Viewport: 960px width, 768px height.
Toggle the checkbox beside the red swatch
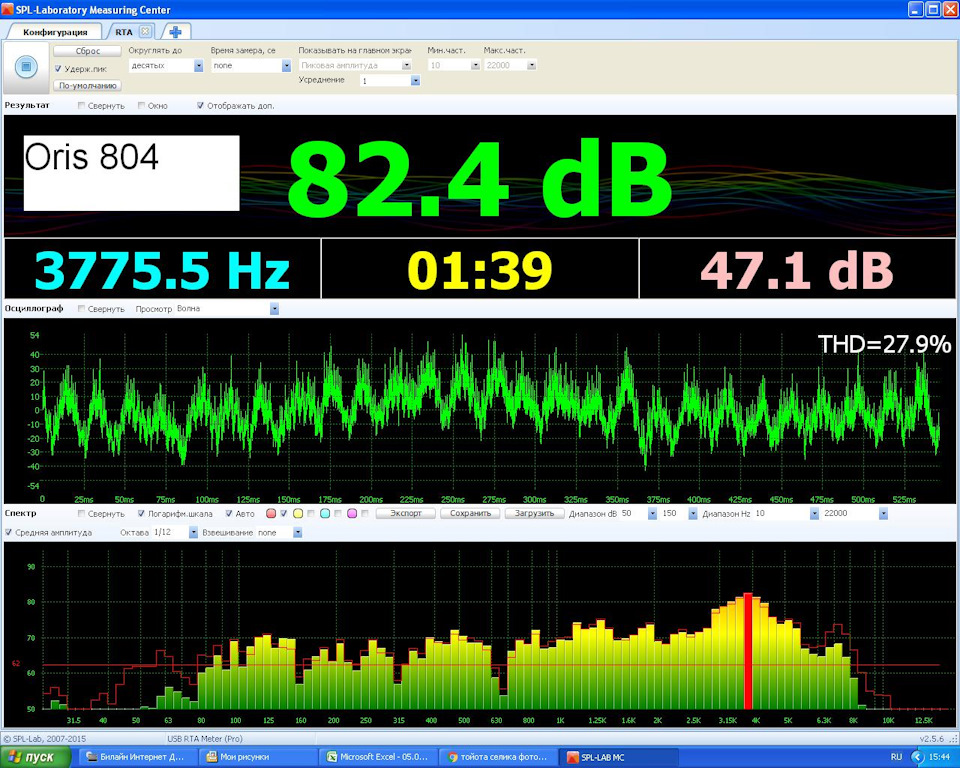point(284,513)
